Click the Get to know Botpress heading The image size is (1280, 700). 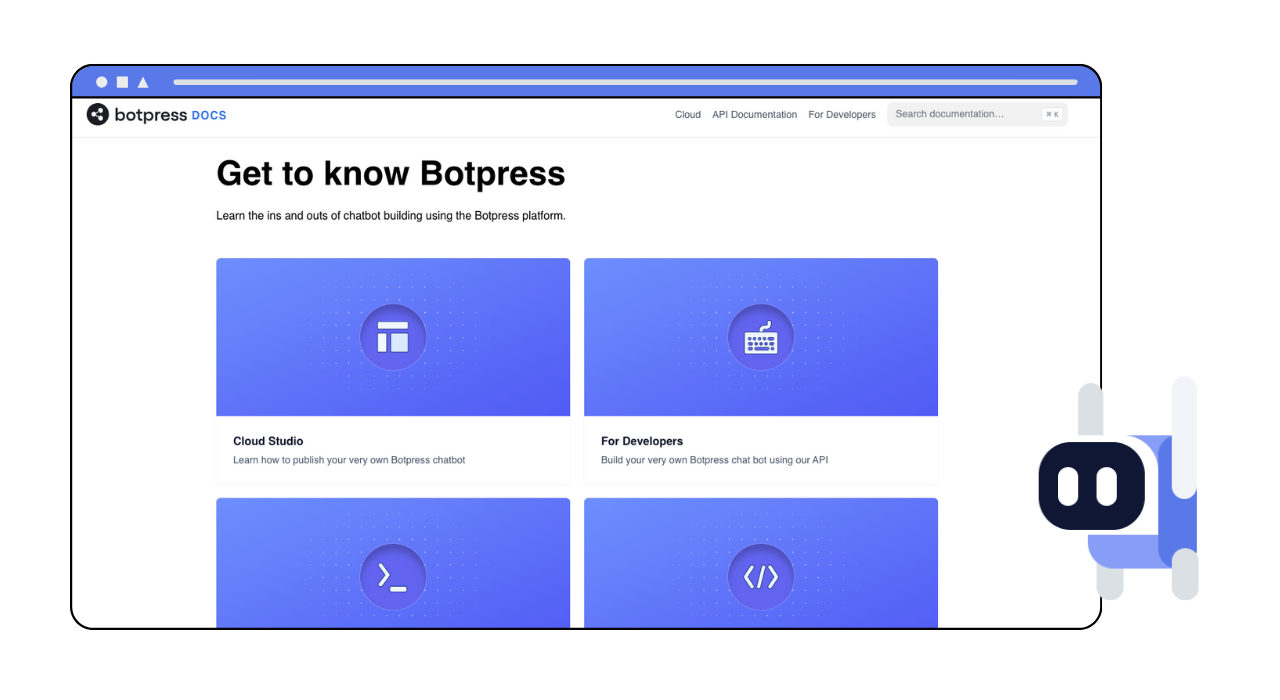click(390, 173)
